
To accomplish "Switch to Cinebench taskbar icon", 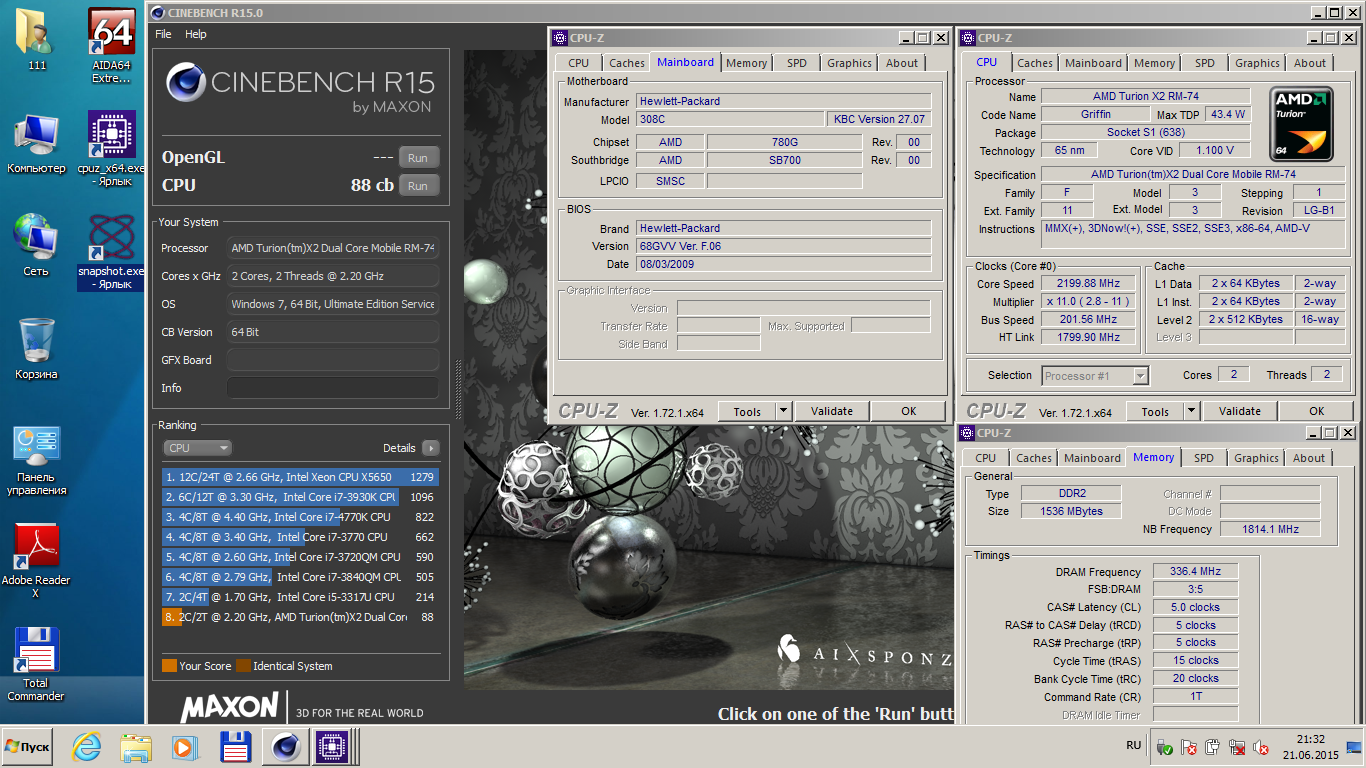I will click(285, 746).
